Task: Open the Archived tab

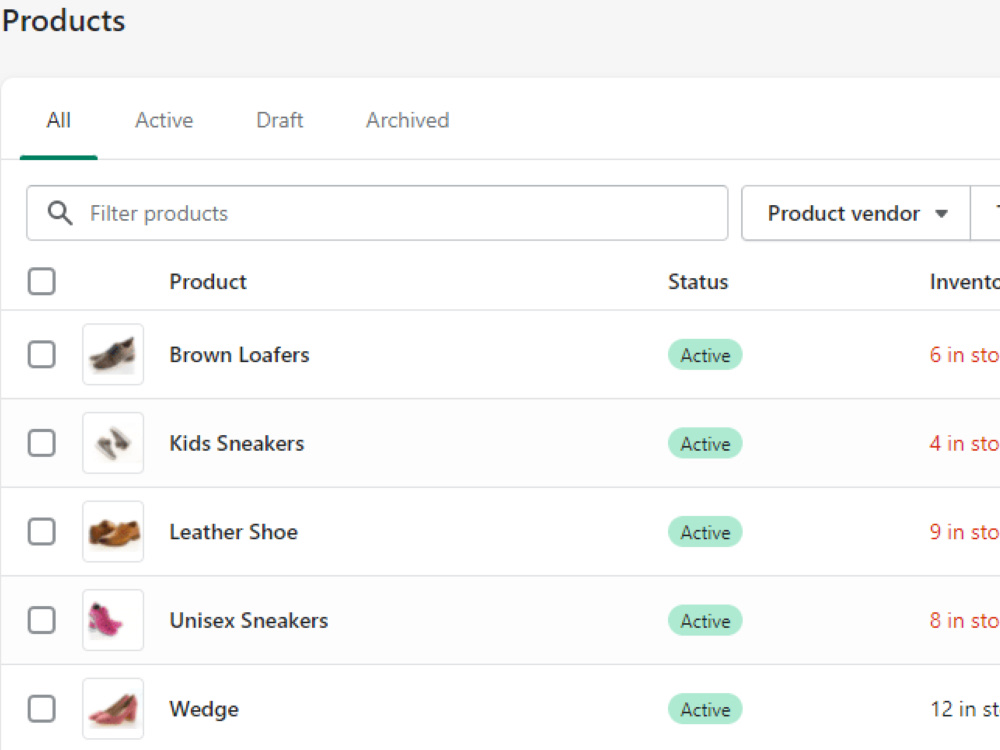Action: [x=408, y=120]
